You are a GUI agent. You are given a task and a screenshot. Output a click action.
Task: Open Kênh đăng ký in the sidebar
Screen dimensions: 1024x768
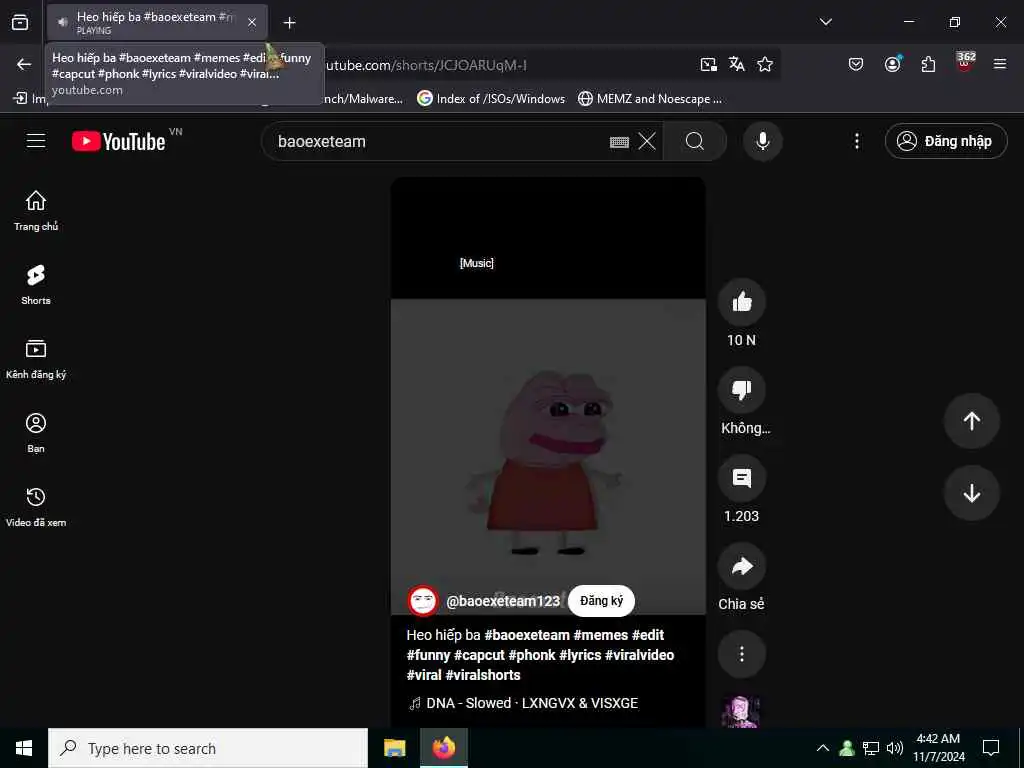[36, 359]
